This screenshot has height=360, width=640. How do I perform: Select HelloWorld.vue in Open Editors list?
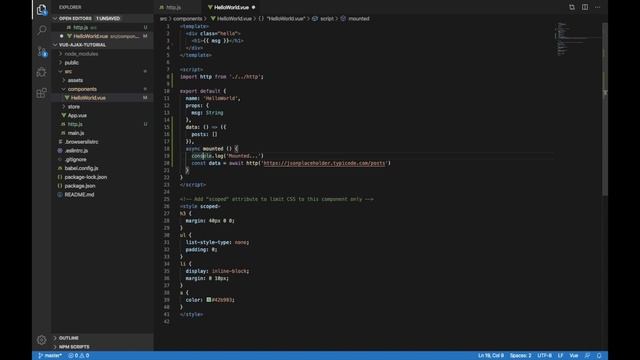coord(102,36)
